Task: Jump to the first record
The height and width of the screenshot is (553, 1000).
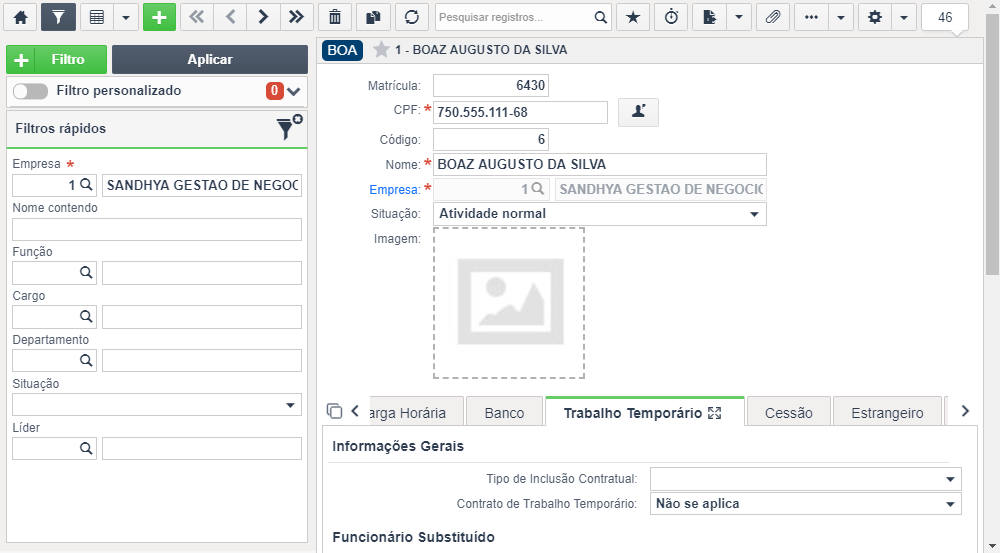Action: 197,17
